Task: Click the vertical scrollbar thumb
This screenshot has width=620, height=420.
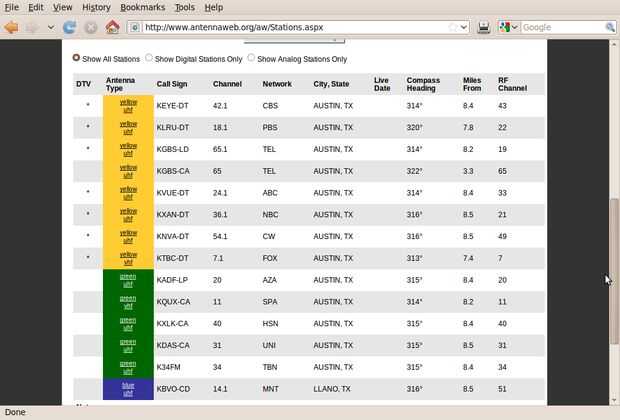Action: [x=614, y=271]
